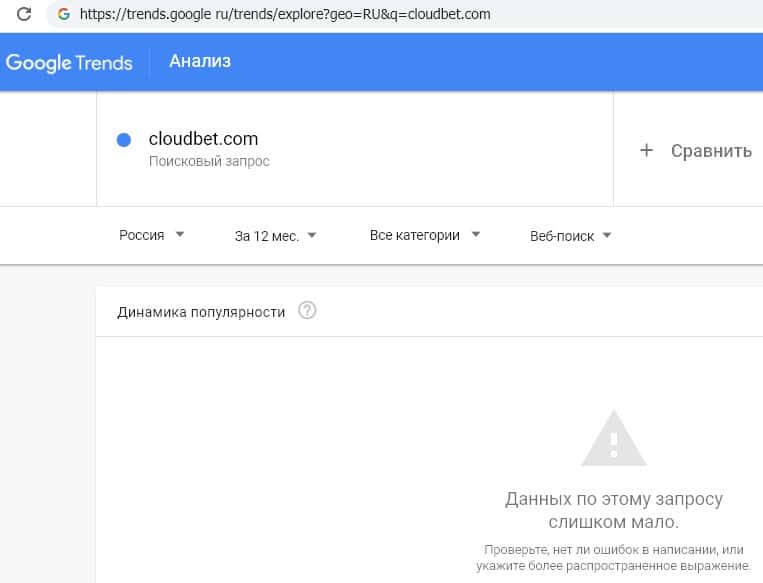Select the Анализ header item
The image size is (763, 583).
click(x=200, y=61)
